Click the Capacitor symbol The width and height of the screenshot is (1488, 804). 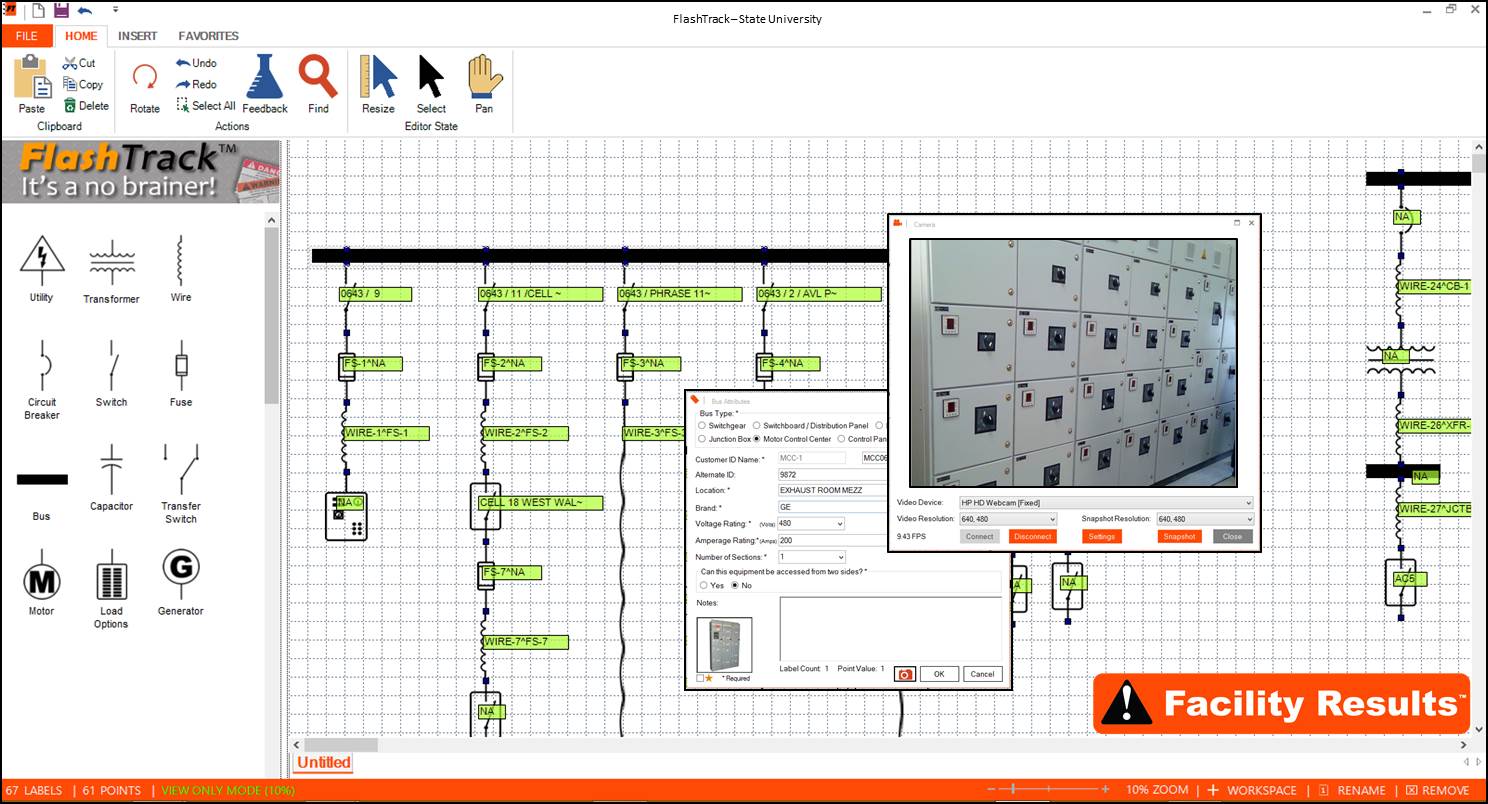coord(111,468)
